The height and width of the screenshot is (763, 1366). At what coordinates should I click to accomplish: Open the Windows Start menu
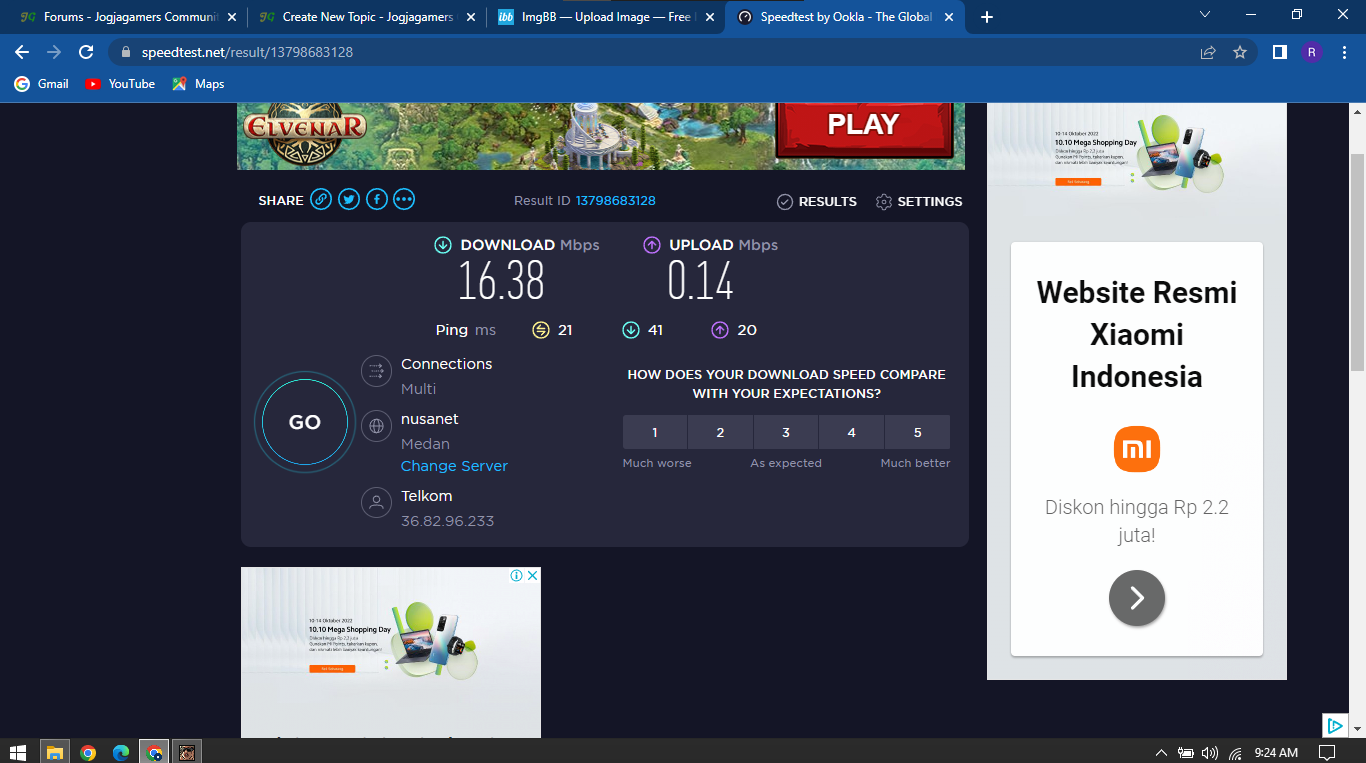pos(18,752)
